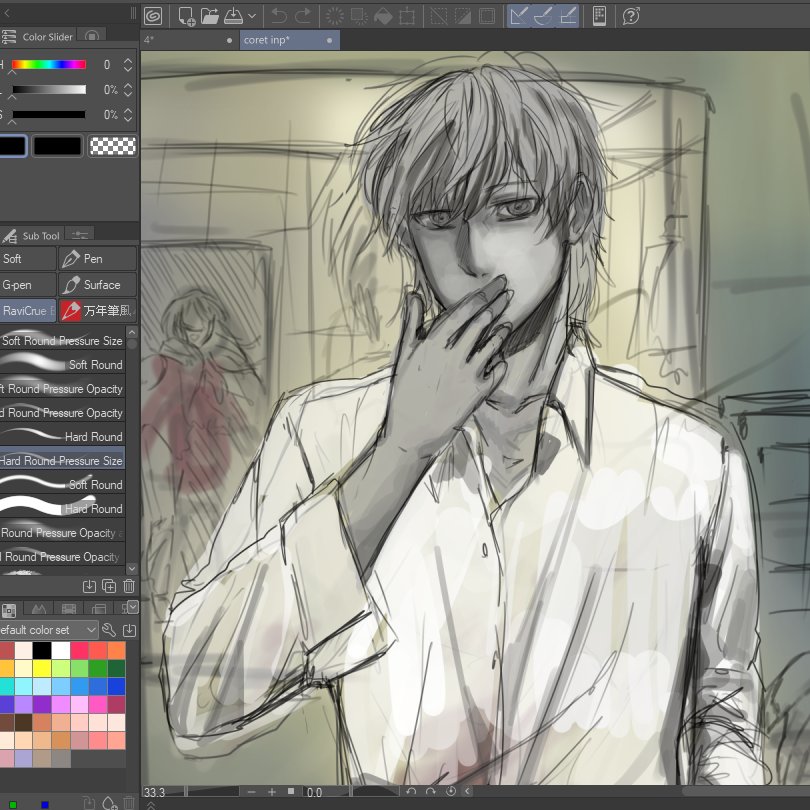
Task: Open color set settings wrench icon
Action: (108, 630)
